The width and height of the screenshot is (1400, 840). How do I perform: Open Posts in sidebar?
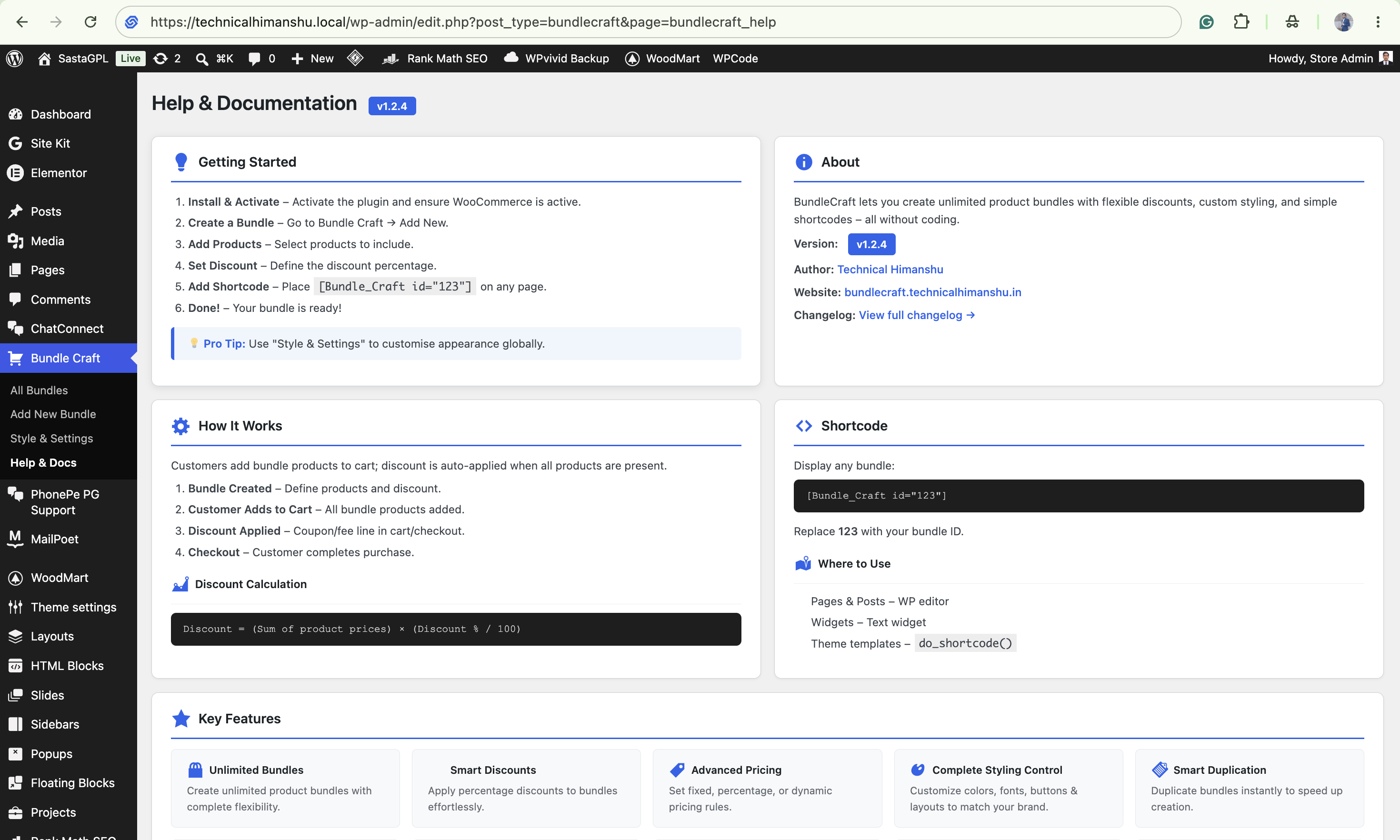point(69,211)
